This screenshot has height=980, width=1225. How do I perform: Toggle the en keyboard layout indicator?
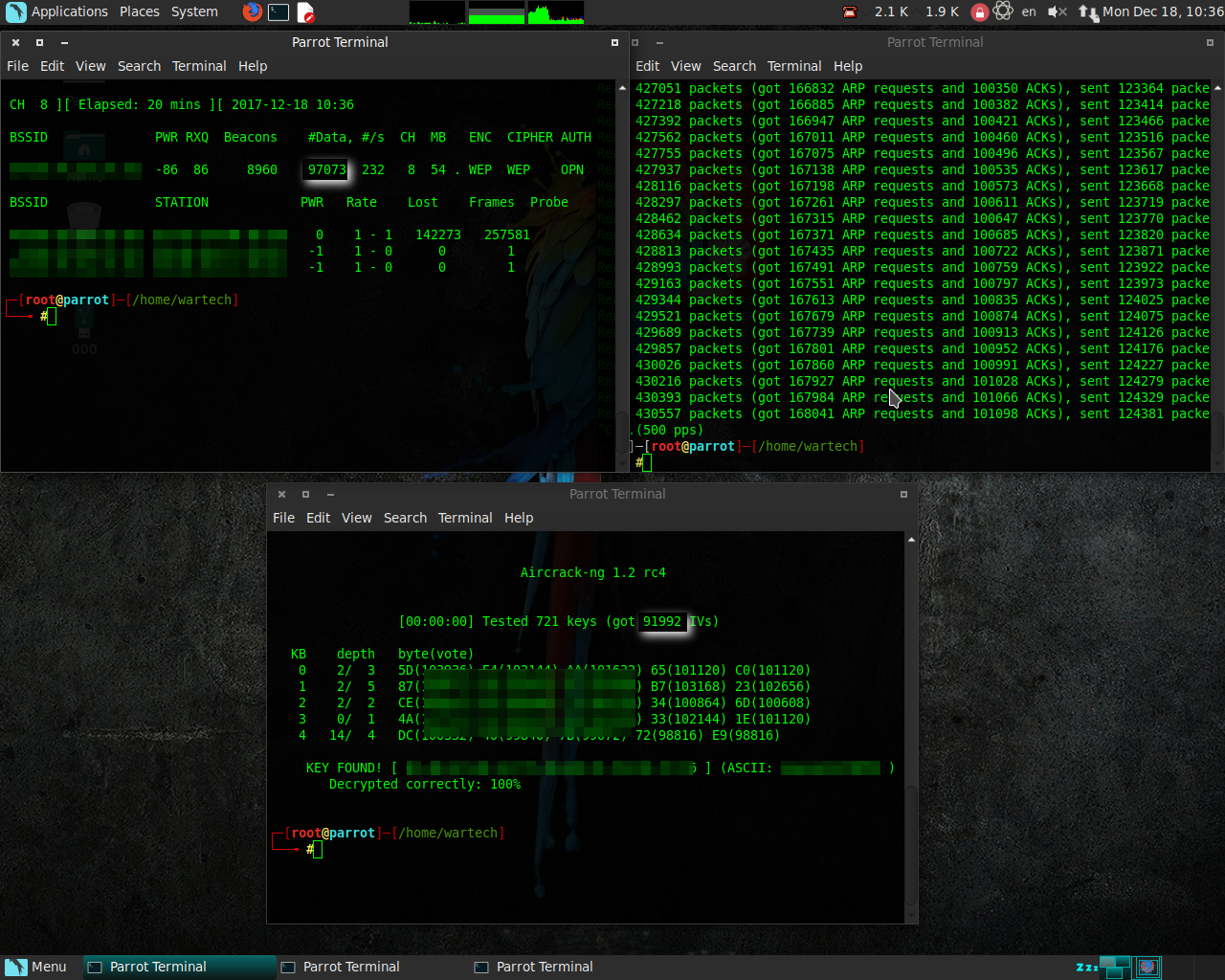tap(1029, 12)
